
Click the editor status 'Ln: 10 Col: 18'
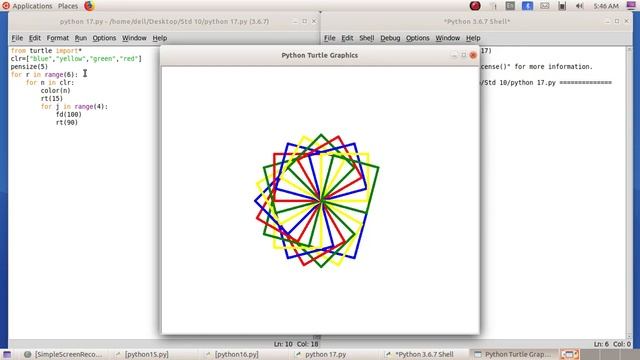coord(296,344)
